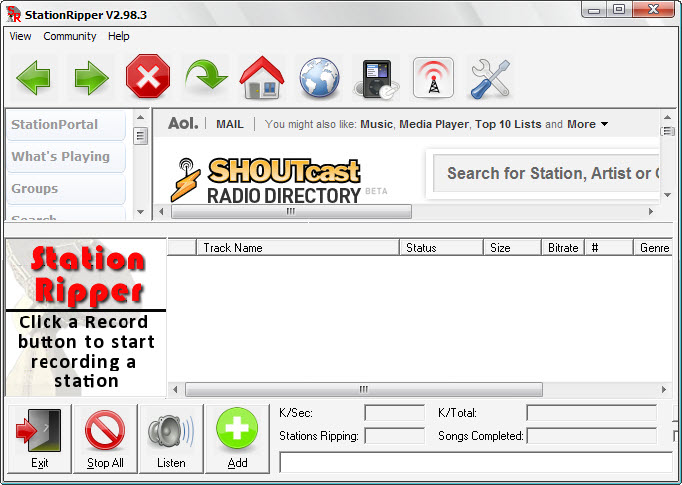The height and width of the screenshot is (485, 682).
Task: Click the sidebar scroll up arrow
Action: 140,117
